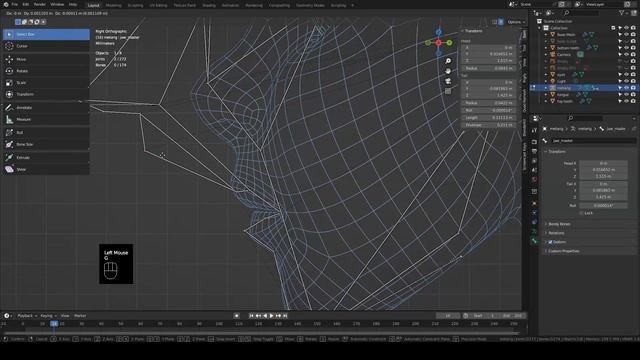The image size is (640, 360).
Task: Expand the Base Mesh outliner row
Action: pyautogui.click(x=546, y=35)
